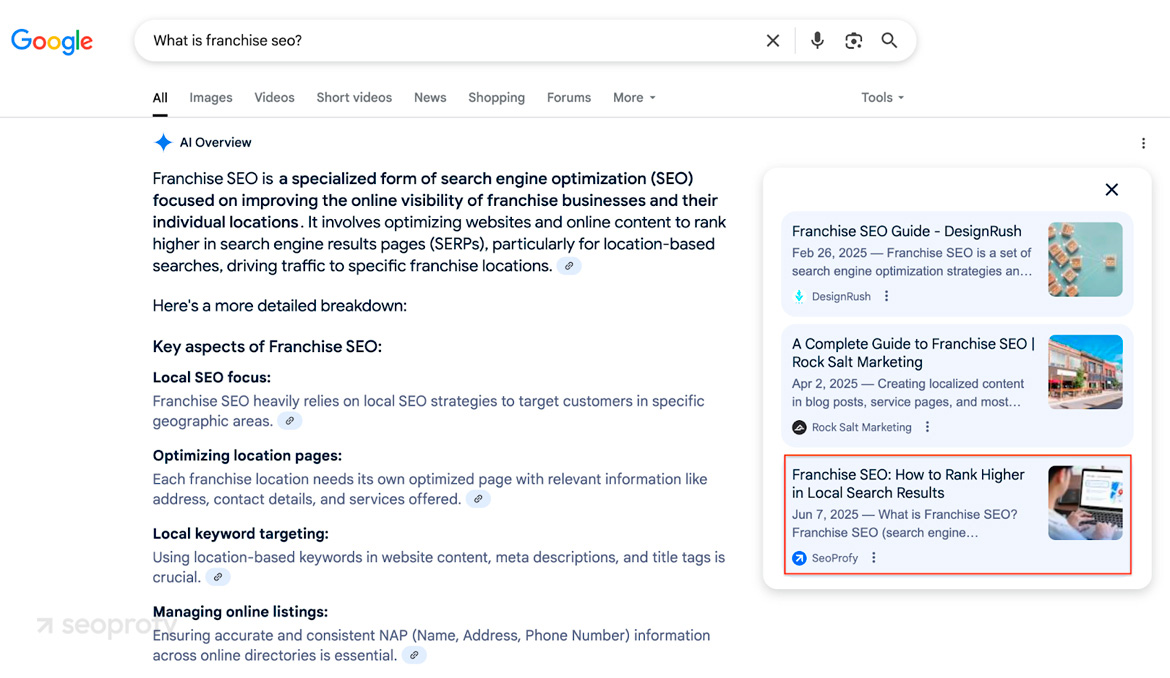Click the SeoProfy favicon
This screenshot has width=1170, height=678.
pyautogui.click(x=799, y=558)
